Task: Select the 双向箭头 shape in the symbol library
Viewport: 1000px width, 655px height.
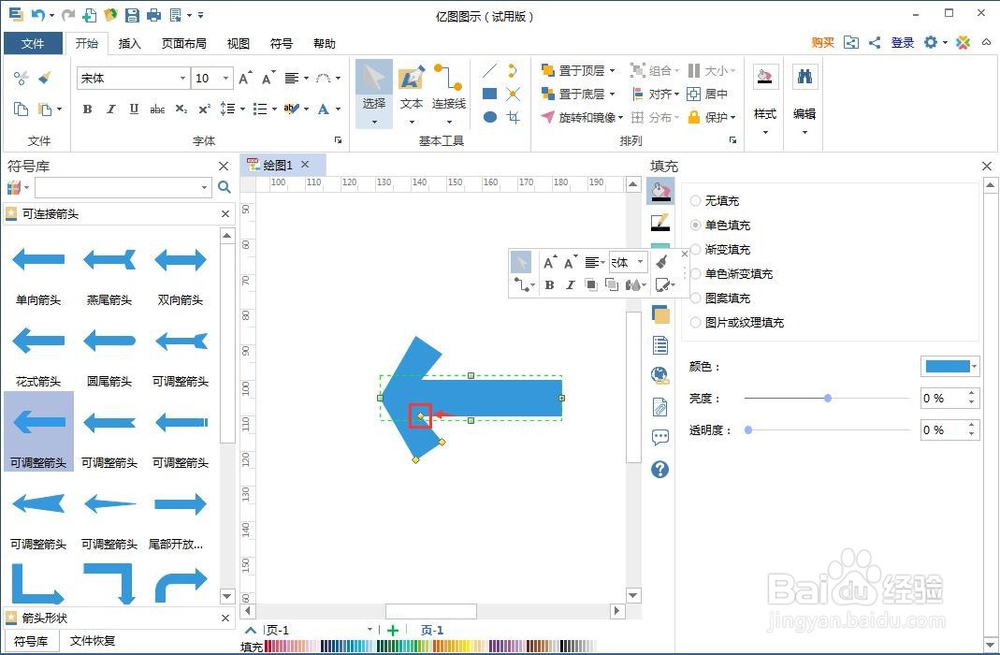Action: [180, 261]
